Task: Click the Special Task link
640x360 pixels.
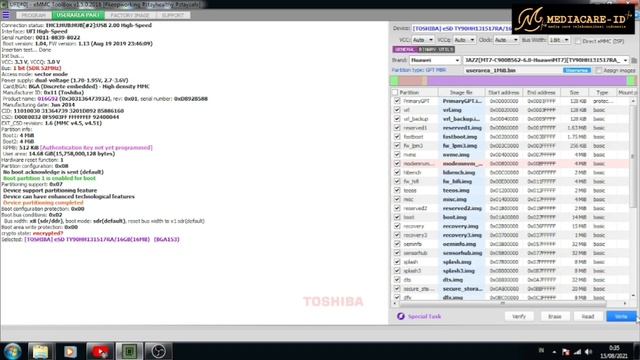Action: click(x=424, y=316)
